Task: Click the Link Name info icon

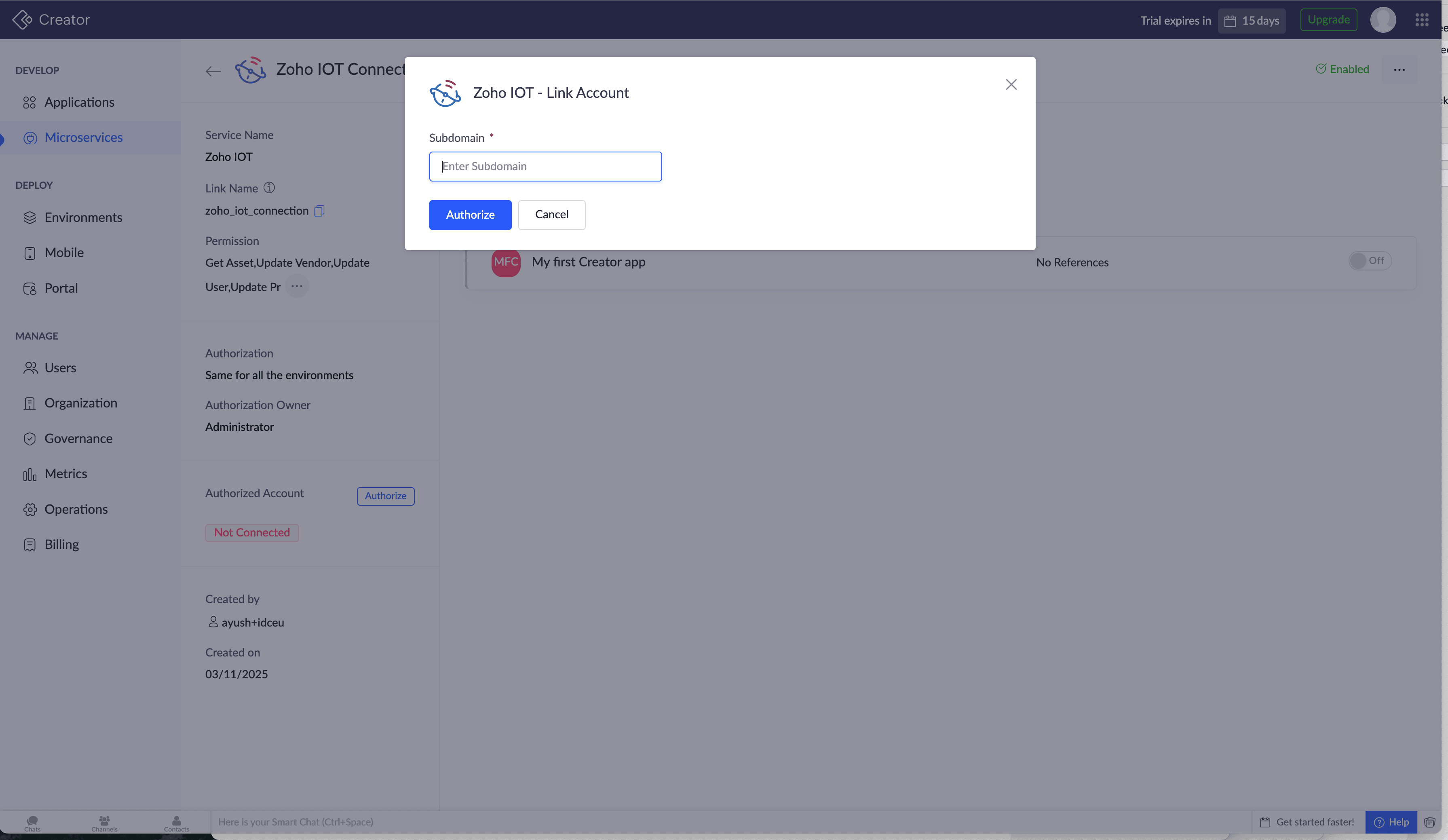Action: point(269,188)
